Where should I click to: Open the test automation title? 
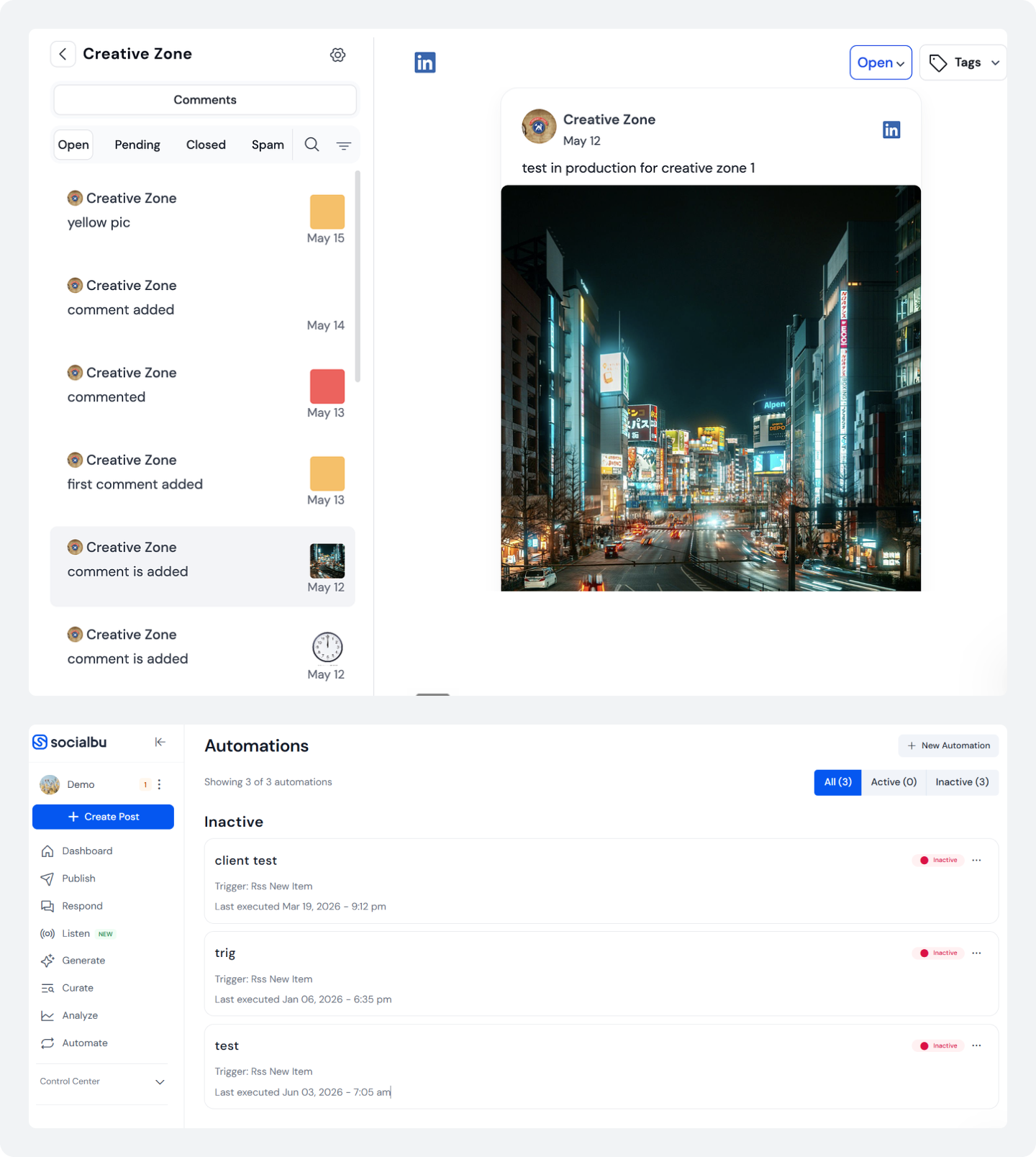(227, 1045)
